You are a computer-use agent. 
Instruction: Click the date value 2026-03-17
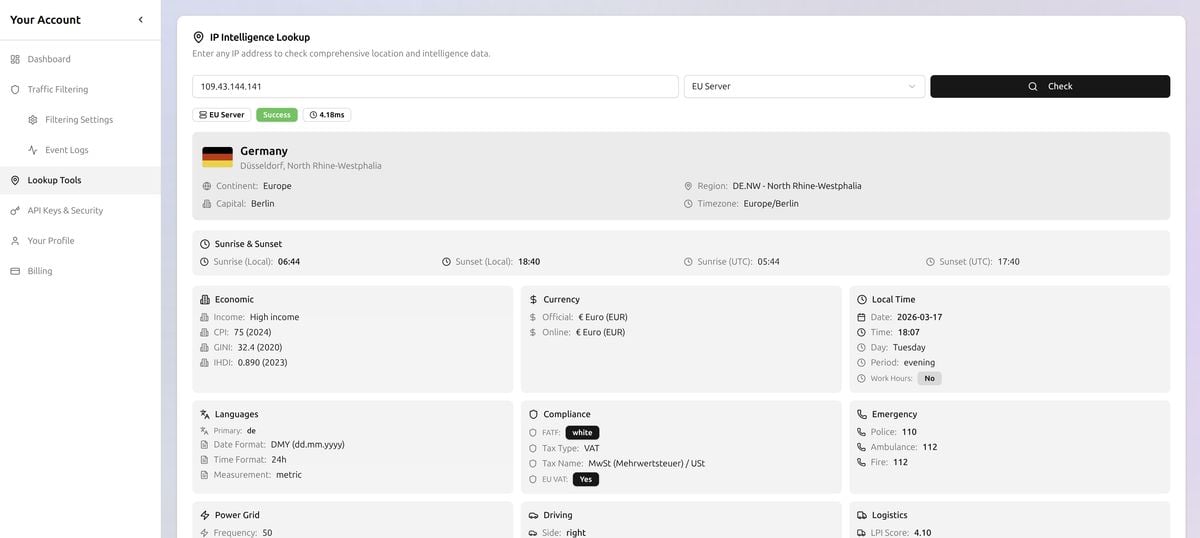click(x=919, y=317)
